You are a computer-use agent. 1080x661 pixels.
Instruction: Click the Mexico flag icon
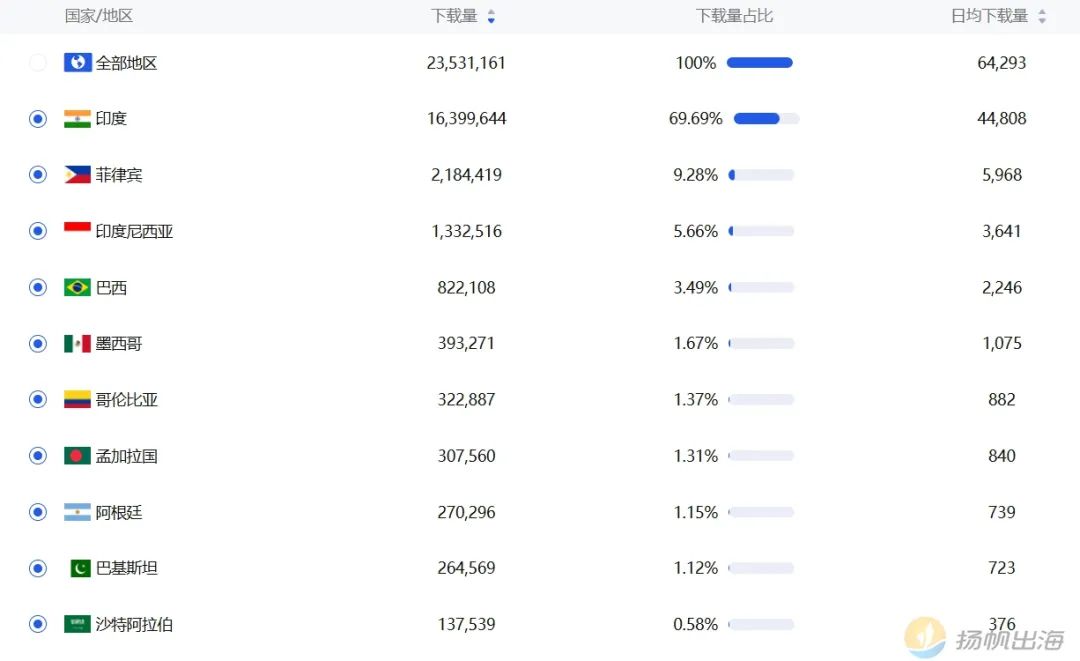(x=77, y=344)
